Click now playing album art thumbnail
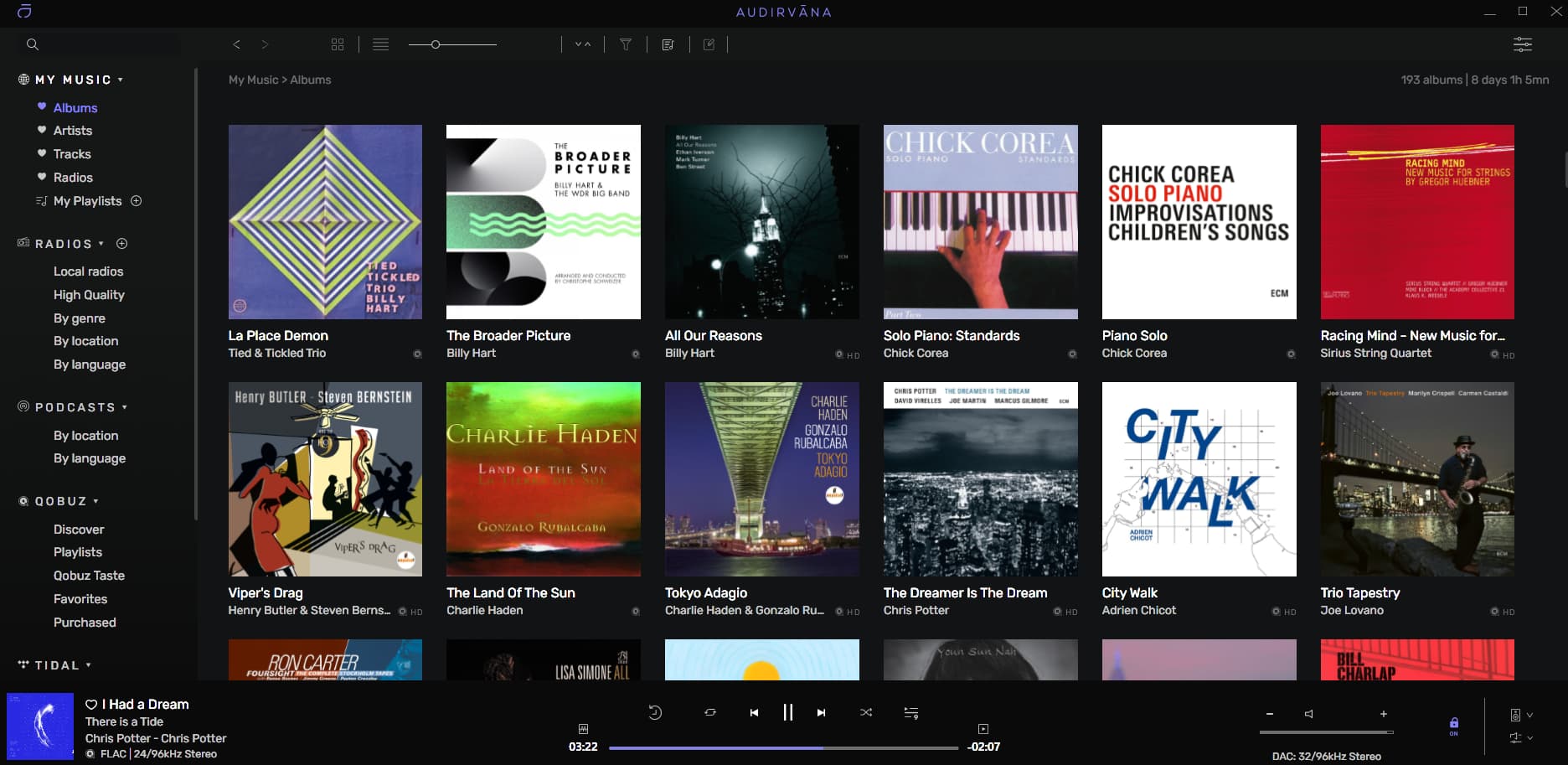 [x=40, y=726]
